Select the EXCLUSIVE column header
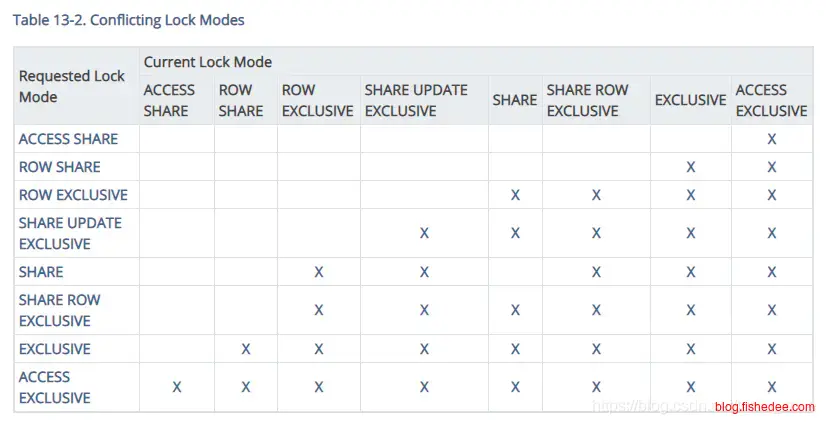 [690, 100]
